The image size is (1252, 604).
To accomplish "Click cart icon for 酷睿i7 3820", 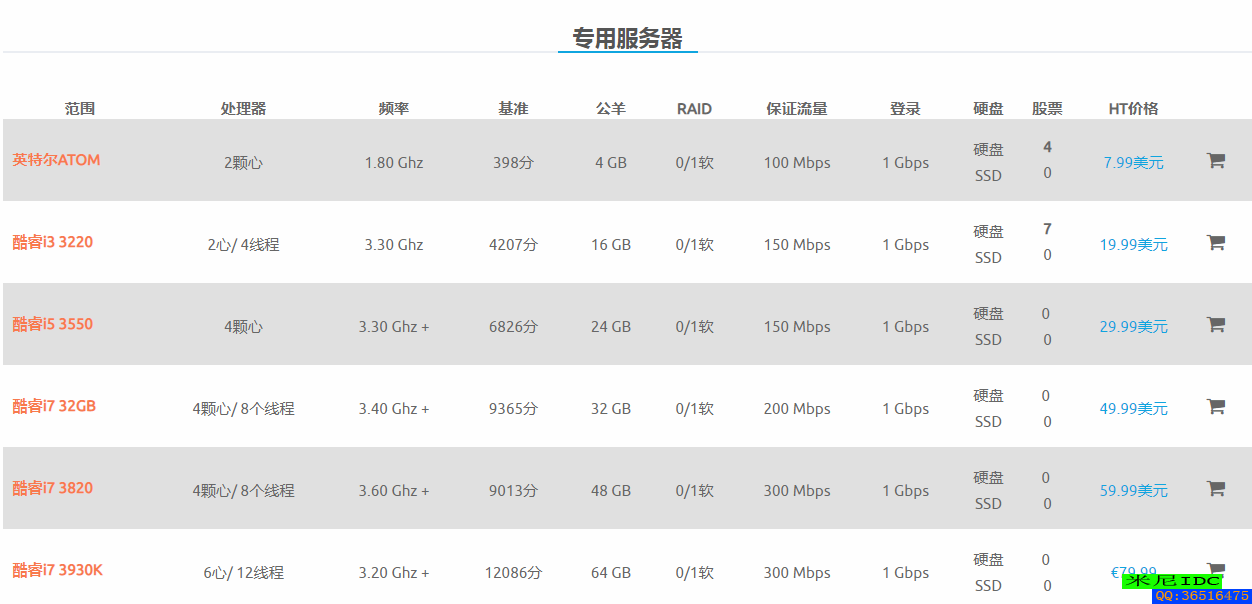I will click(1215, 488).
